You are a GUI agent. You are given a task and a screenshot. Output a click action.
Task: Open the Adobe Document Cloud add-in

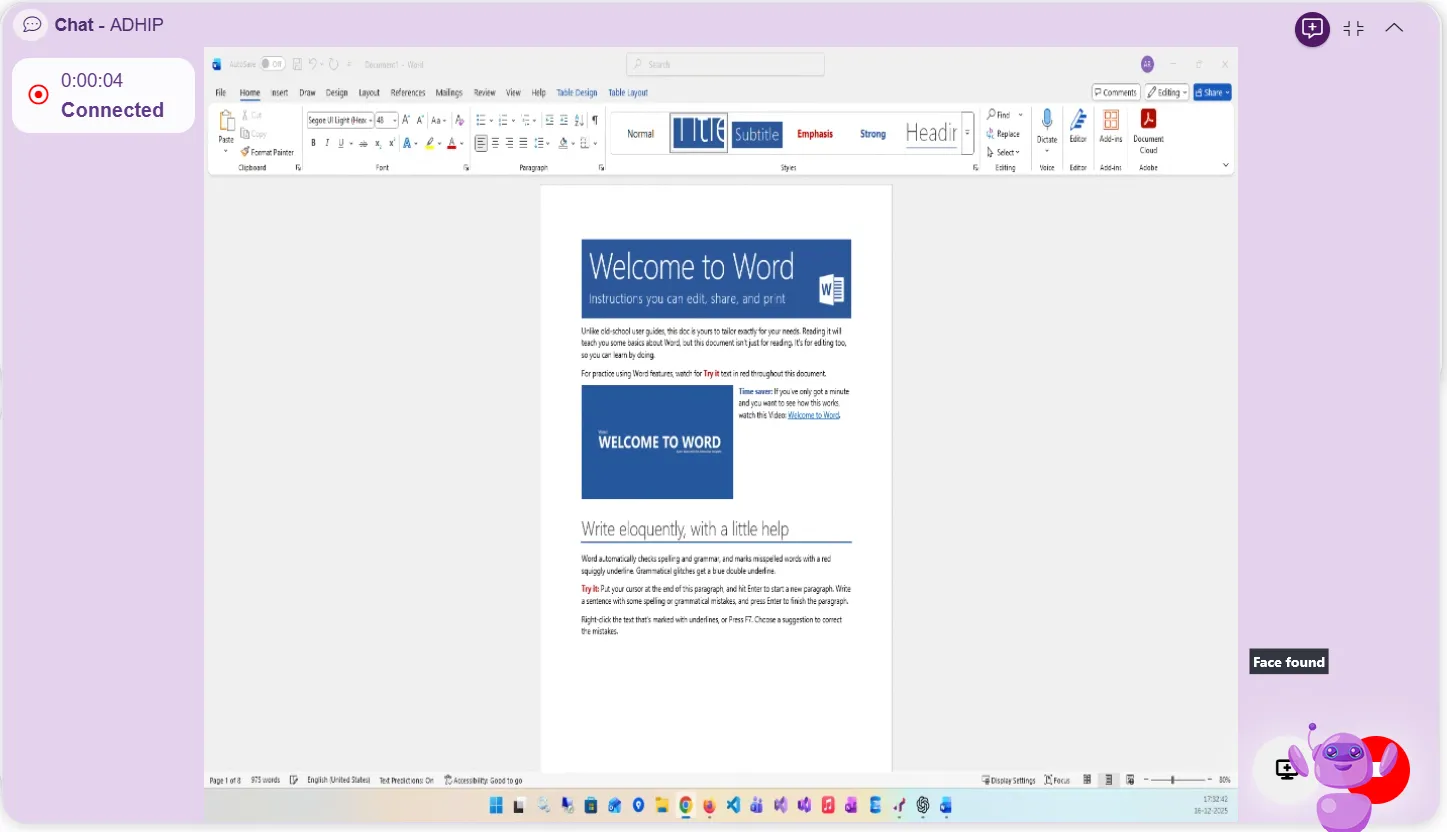pos(1148,119)
